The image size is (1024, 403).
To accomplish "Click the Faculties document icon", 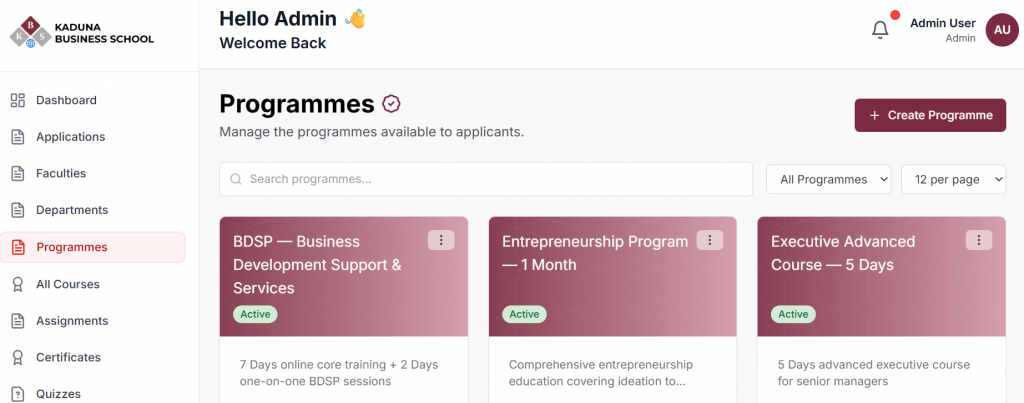I will click(17, 173).
